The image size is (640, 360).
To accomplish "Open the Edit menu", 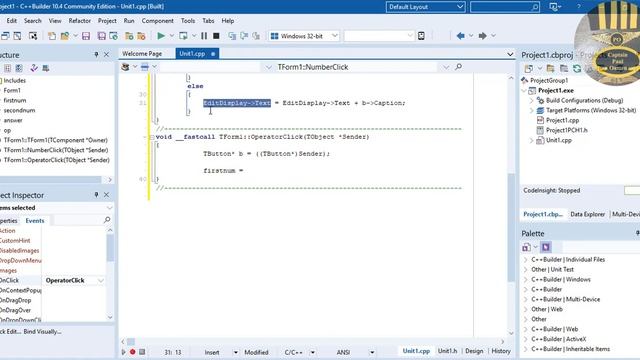I will pos(11,21).
